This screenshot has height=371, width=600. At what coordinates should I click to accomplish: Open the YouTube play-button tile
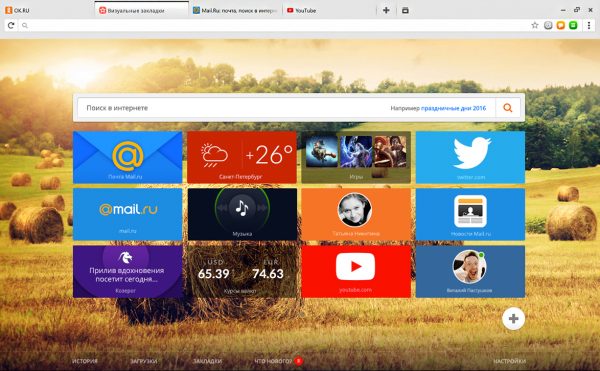coord(356,272)
